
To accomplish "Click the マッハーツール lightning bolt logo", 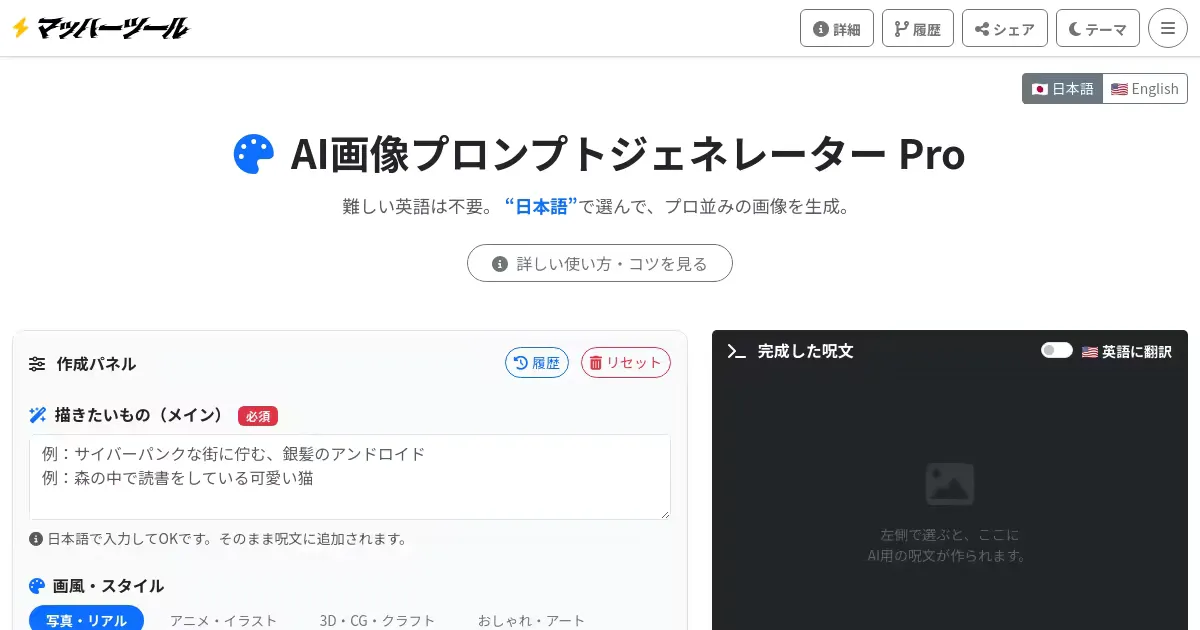I will tap(99, 28).
